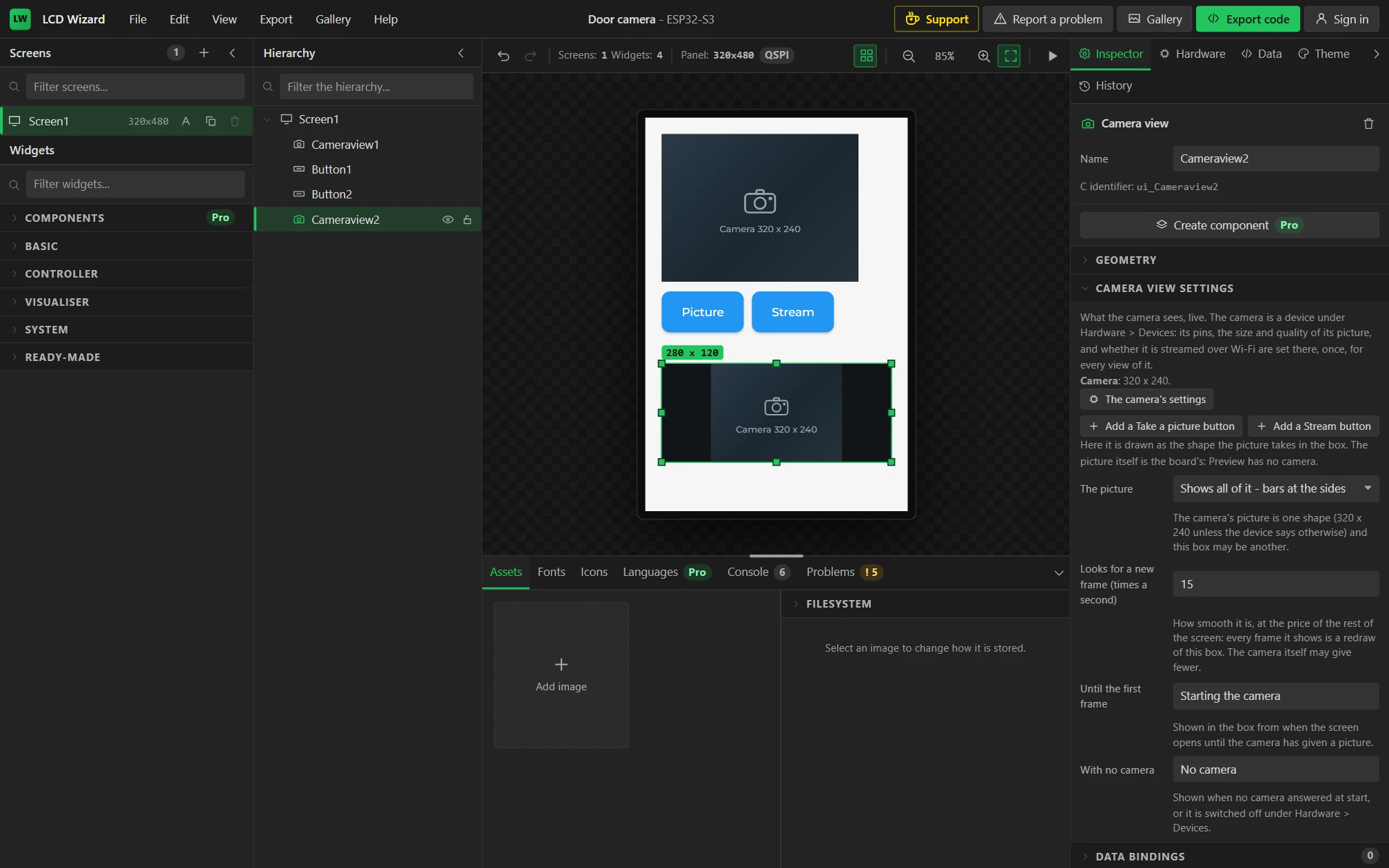
Task: Click the undo arrow icon
Action: [x=503, y=56]
